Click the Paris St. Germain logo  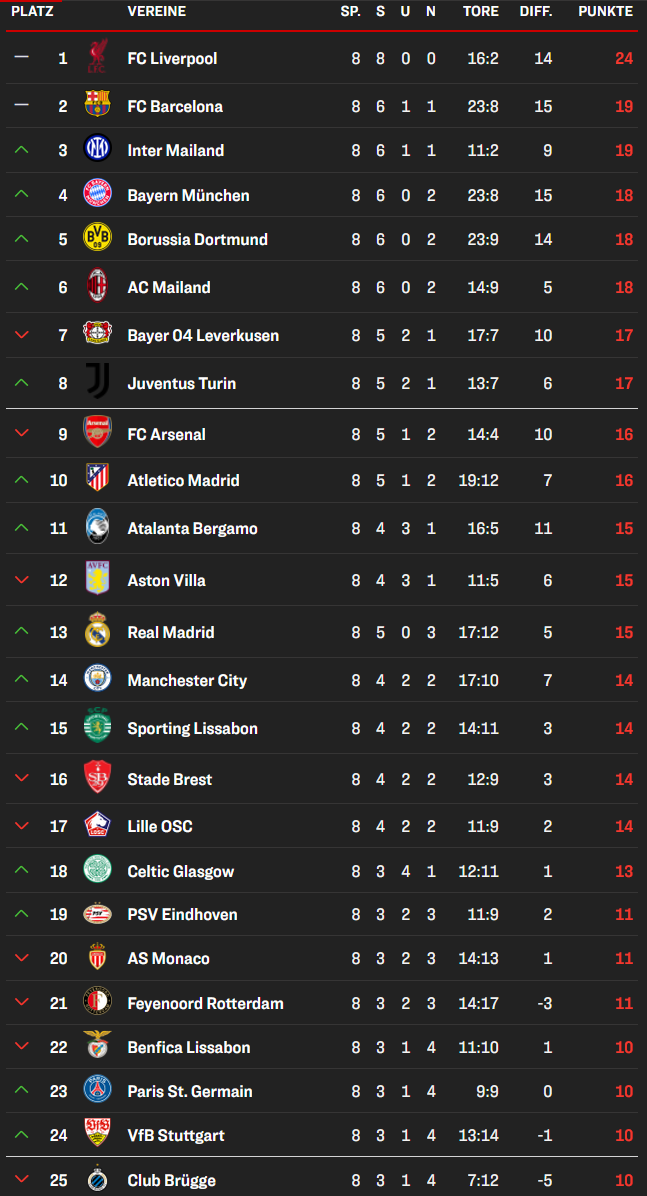coord(97,1088)
